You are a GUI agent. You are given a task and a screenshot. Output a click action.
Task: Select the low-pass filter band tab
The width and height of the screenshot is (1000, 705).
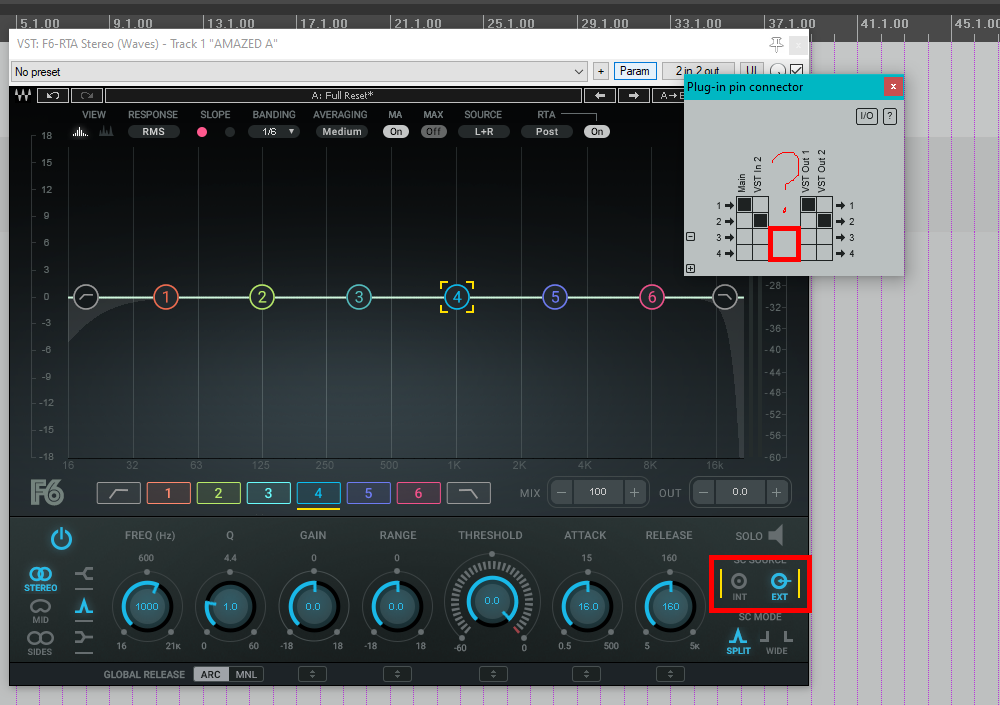(469, 493)
